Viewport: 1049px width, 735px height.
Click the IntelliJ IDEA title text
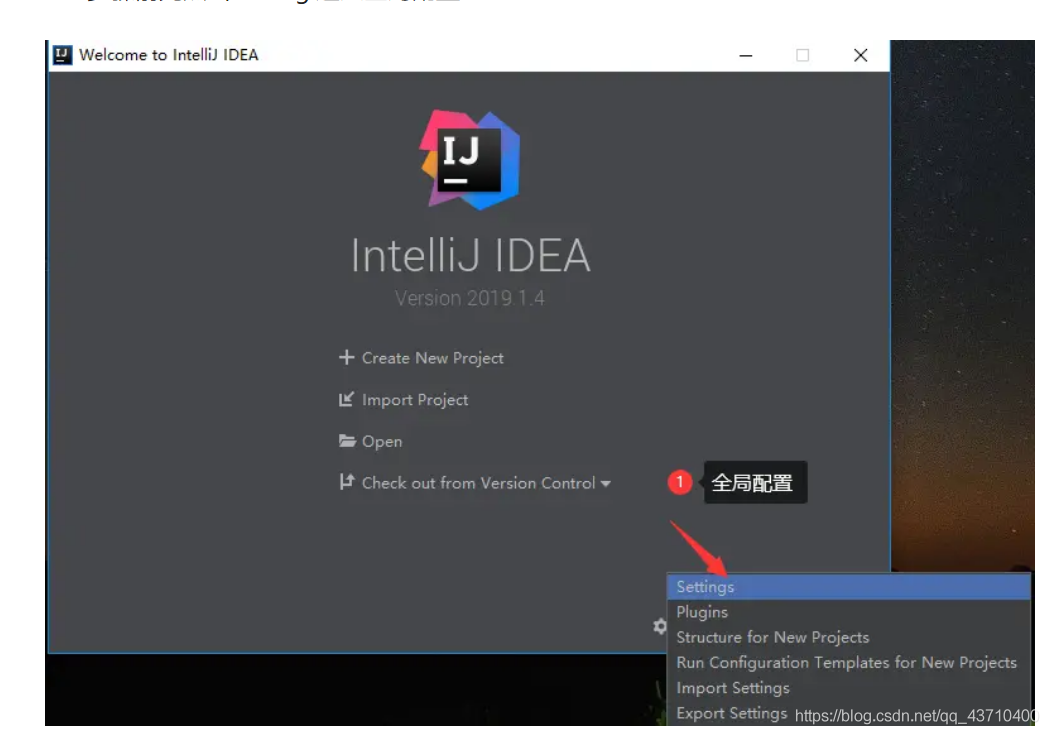click(x=471, y=255)
